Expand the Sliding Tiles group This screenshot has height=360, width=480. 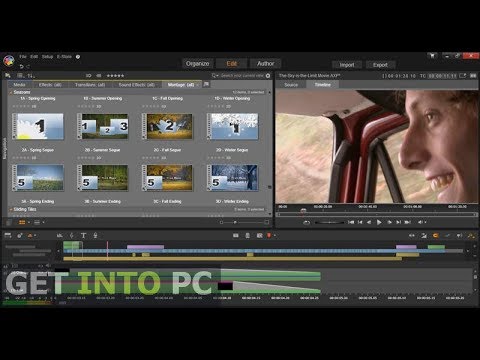(11, 209)
